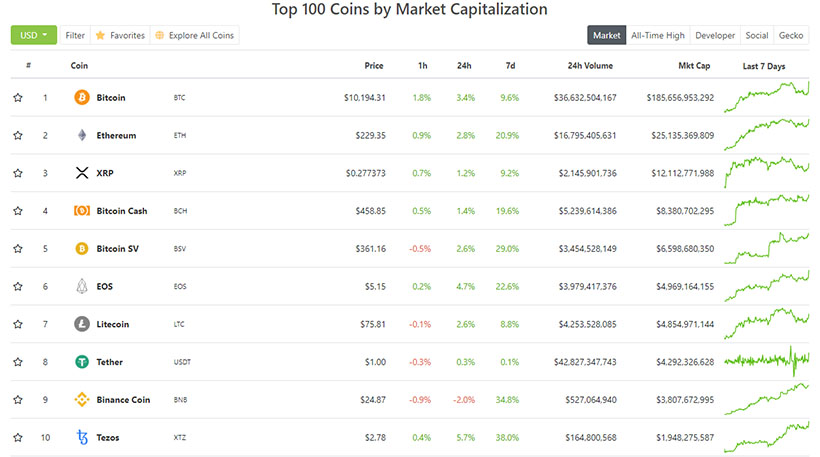Favorite Bitcoin with its star toggle
The image size is (820, 457).
point(18,98)
